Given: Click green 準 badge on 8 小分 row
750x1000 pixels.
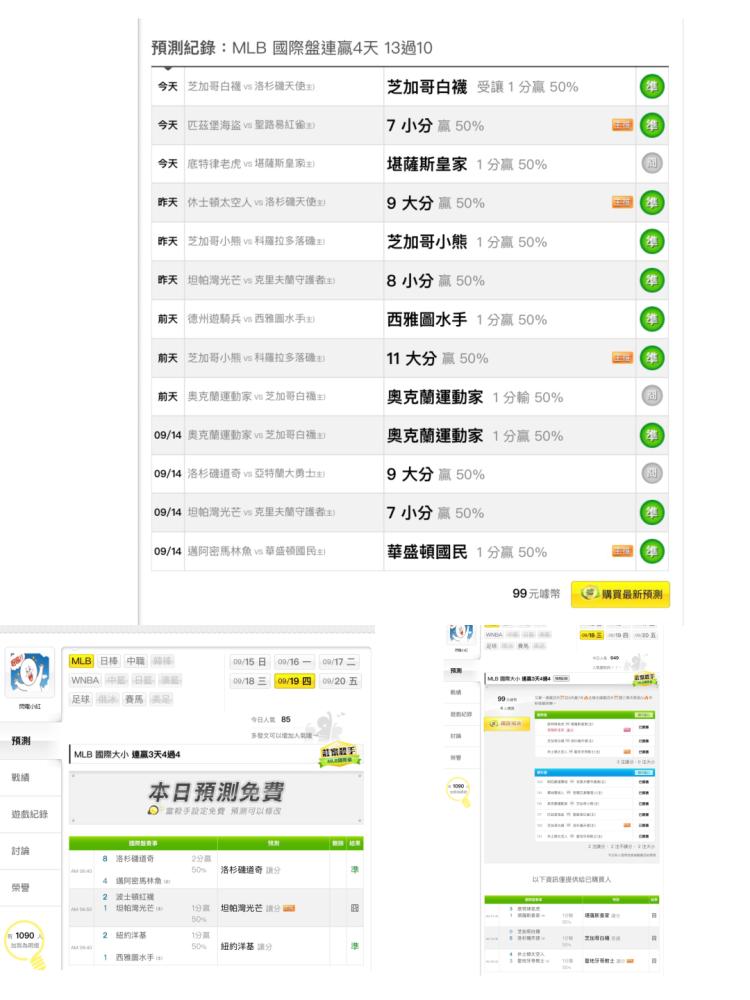Looking at the screenshot, I should pyautogui.click(x=652, y=281).
